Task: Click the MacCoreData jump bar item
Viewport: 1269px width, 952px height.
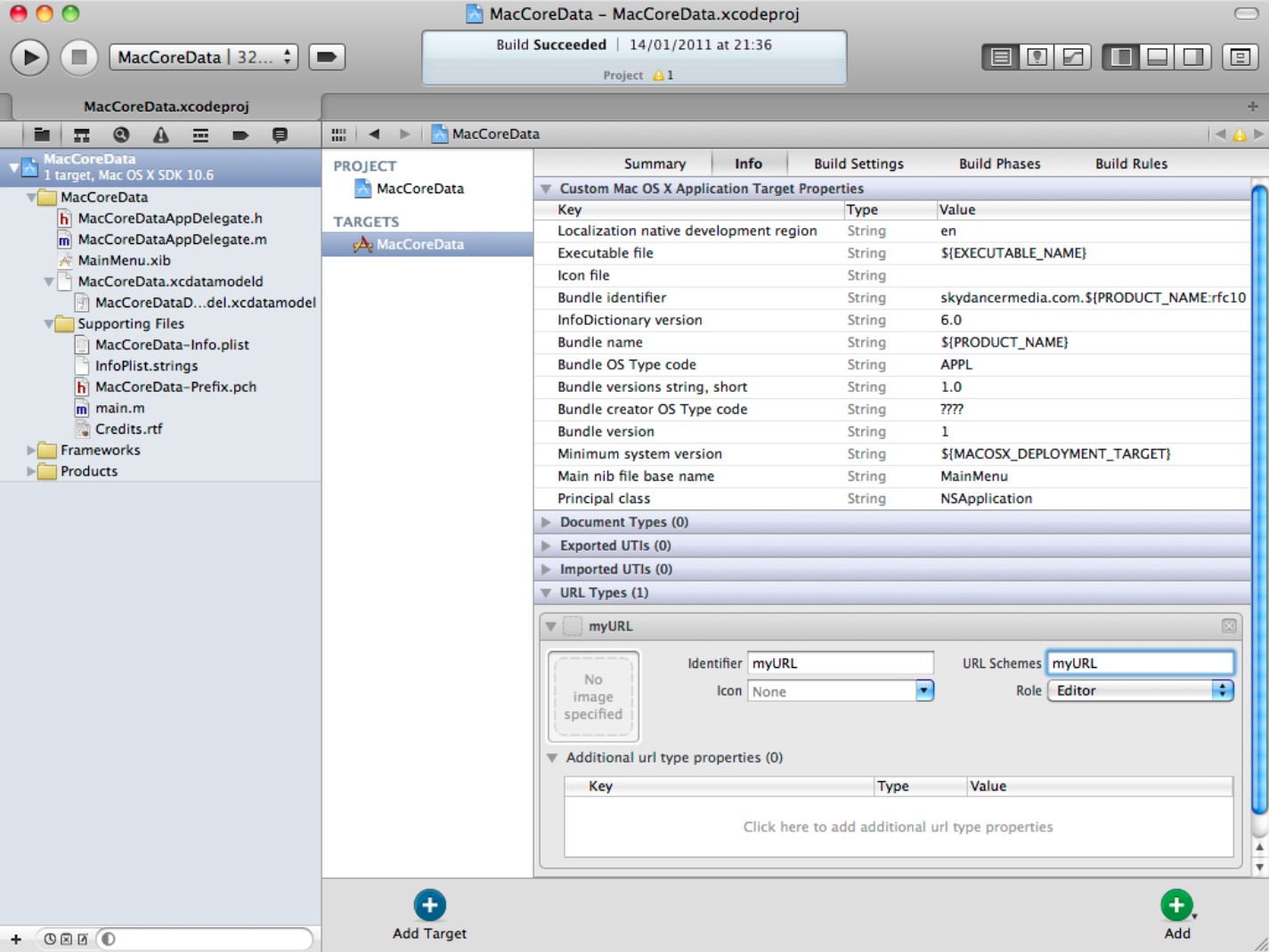Action: click(x=486, y=134)
